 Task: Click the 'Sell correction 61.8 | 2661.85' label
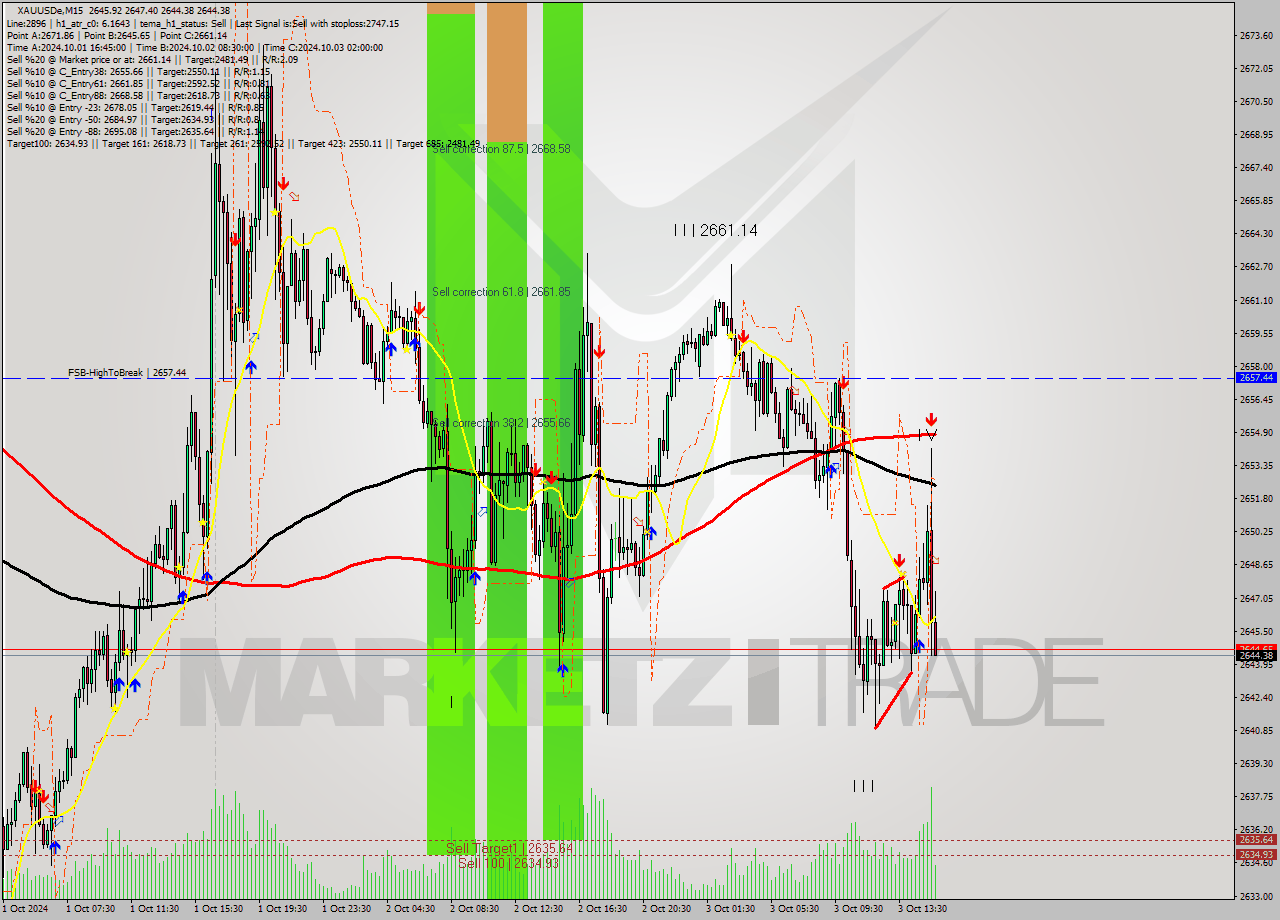[501, 292]
